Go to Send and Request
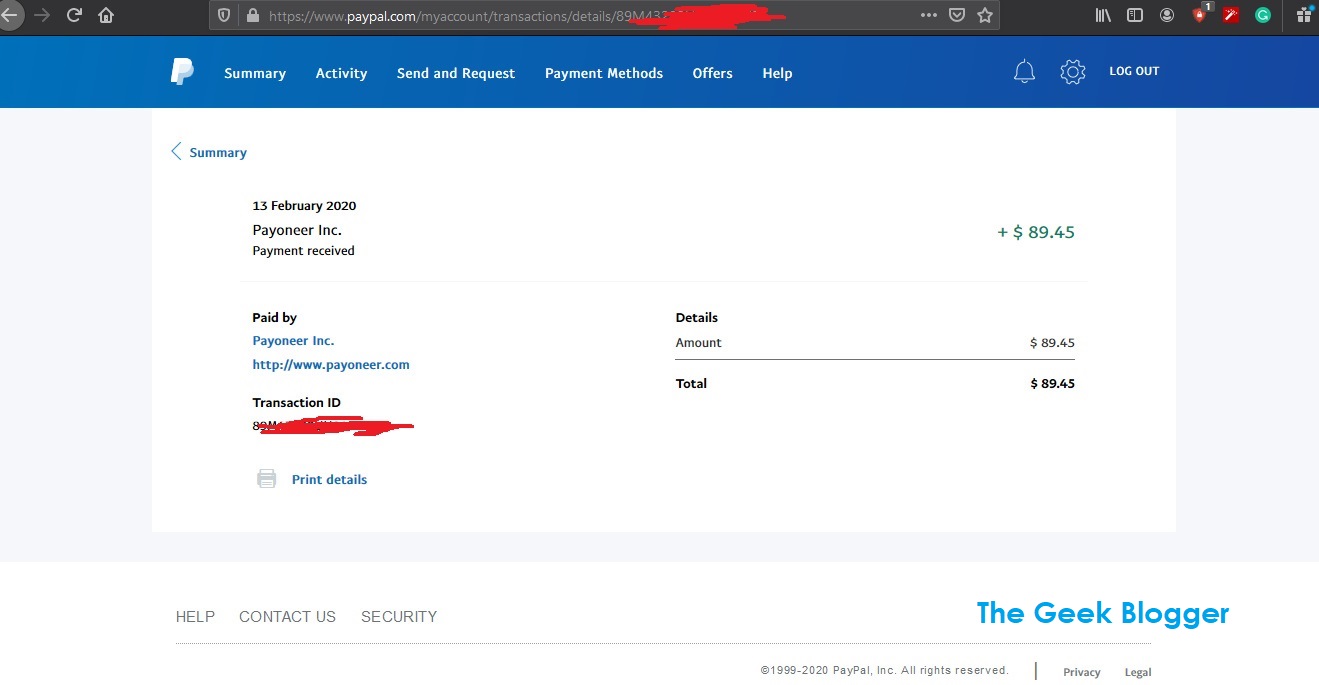1319x685 pixels. 456,73
